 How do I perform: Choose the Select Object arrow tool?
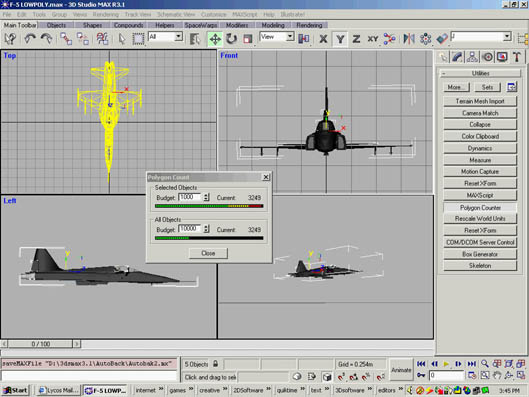[122, 39]
